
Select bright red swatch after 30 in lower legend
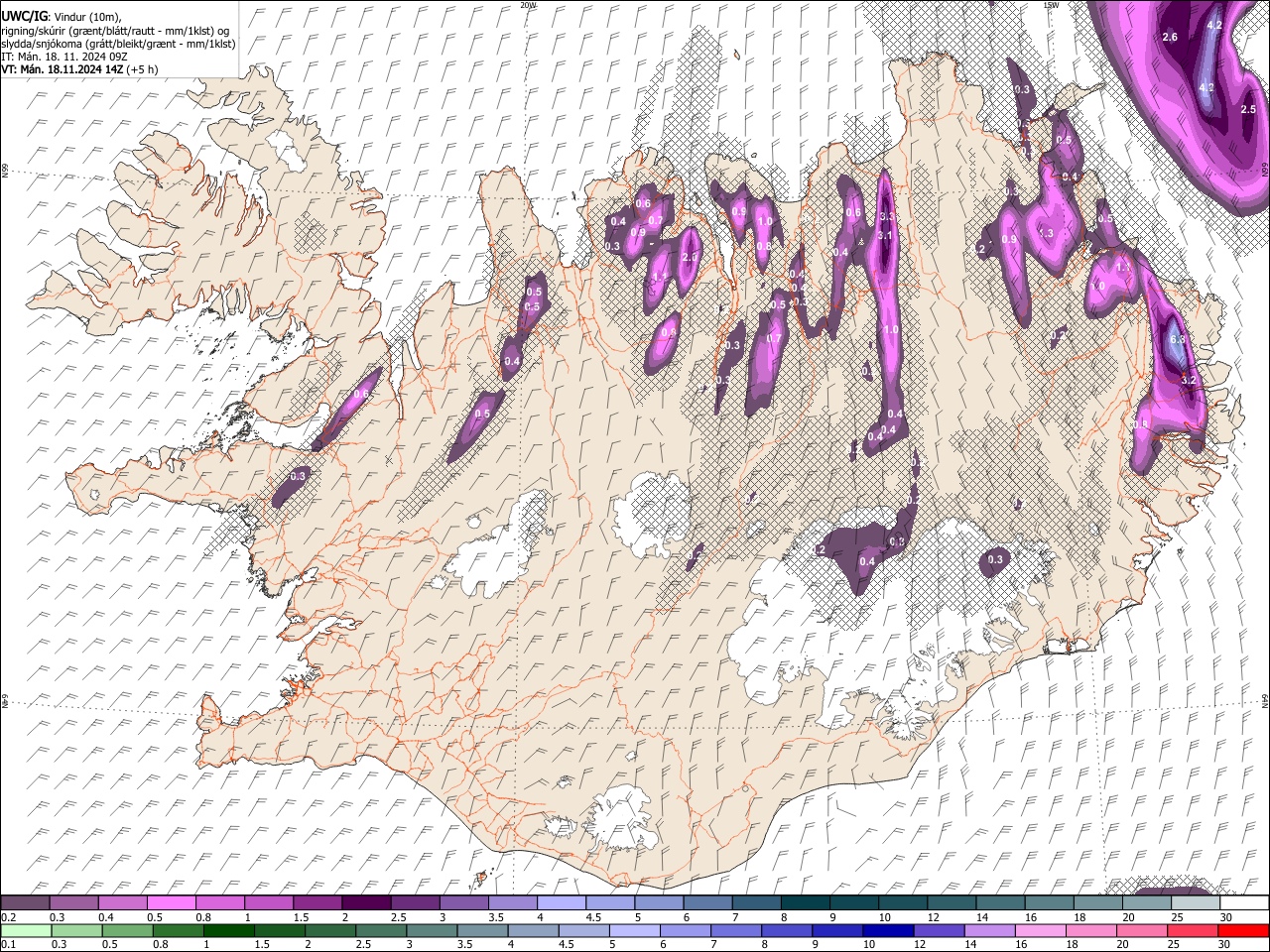coord(1242,930)
